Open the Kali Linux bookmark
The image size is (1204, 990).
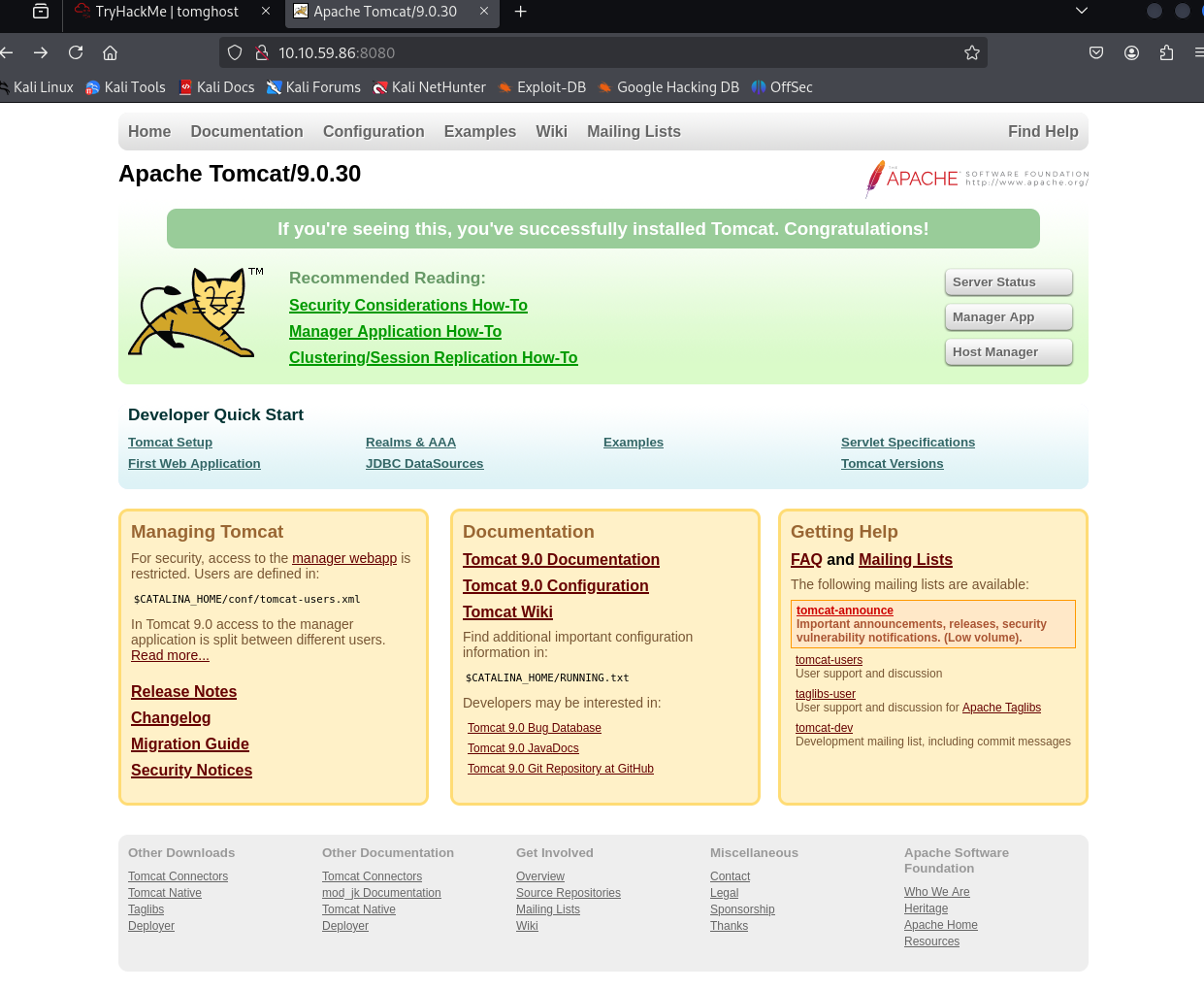click(x=36, y=87)
